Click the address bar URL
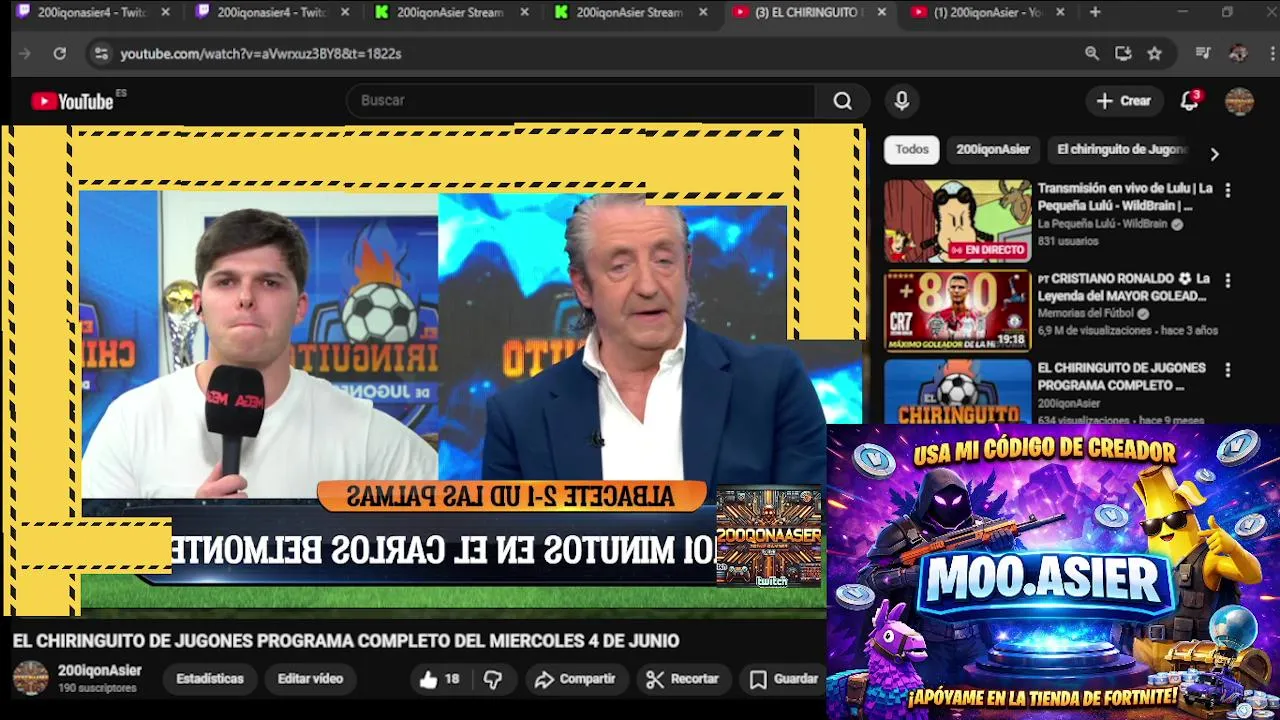 [261, 54]
